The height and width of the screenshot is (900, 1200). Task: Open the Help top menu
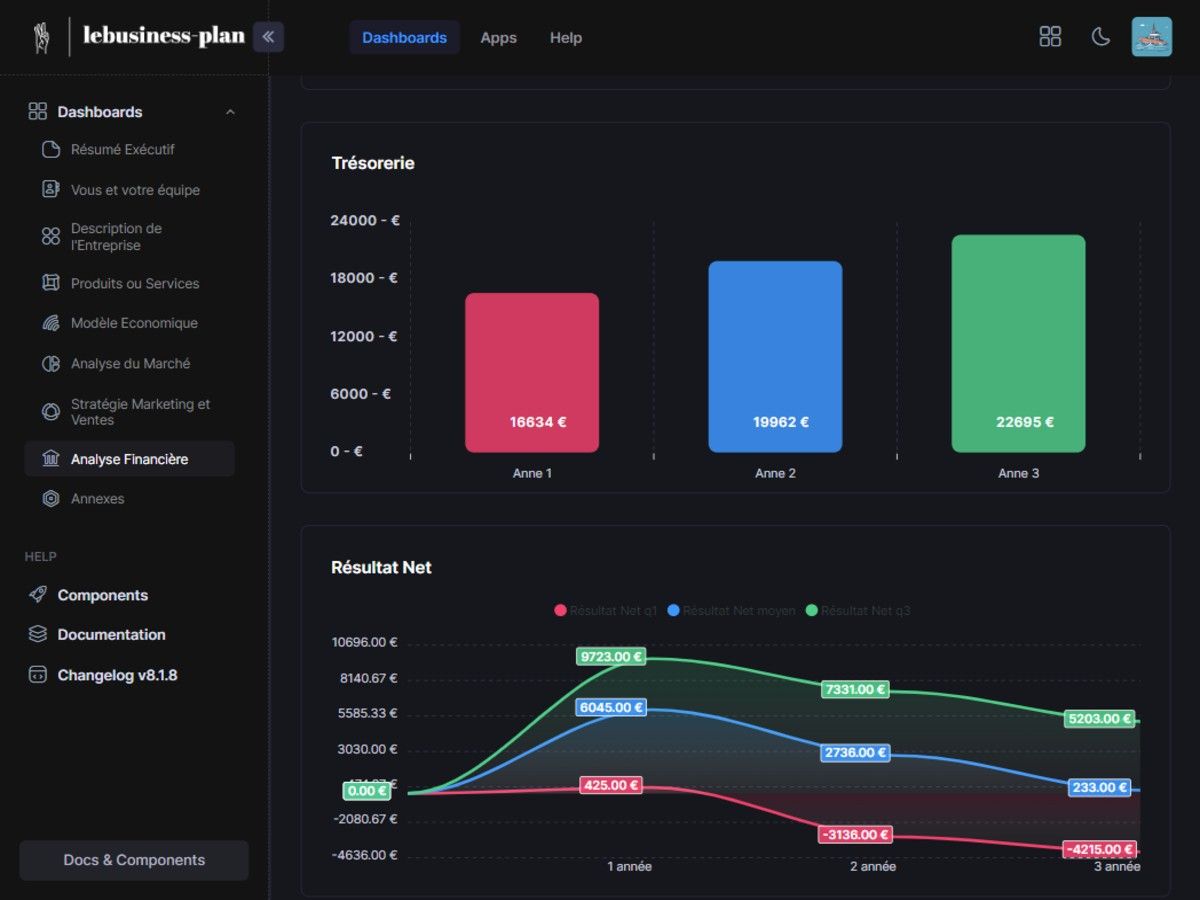coord(565,38)
